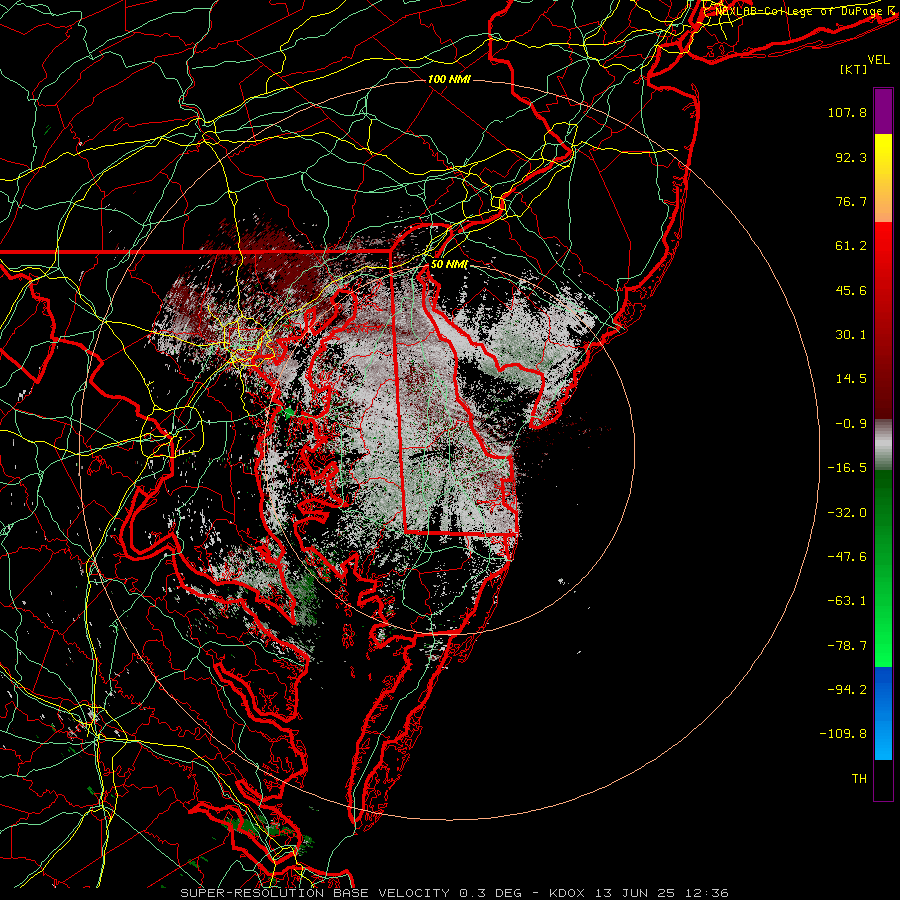Click the -16.5 velocity scale value

pos(847,468)
